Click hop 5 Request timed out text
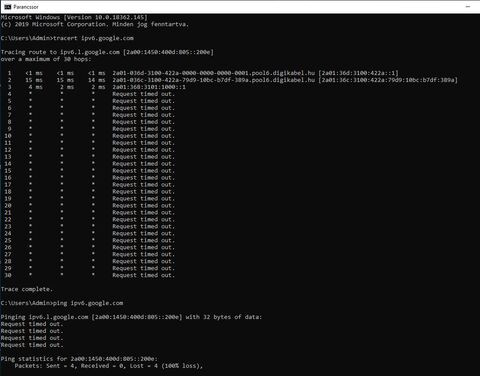The image size is (480, 376). (143, 101)
